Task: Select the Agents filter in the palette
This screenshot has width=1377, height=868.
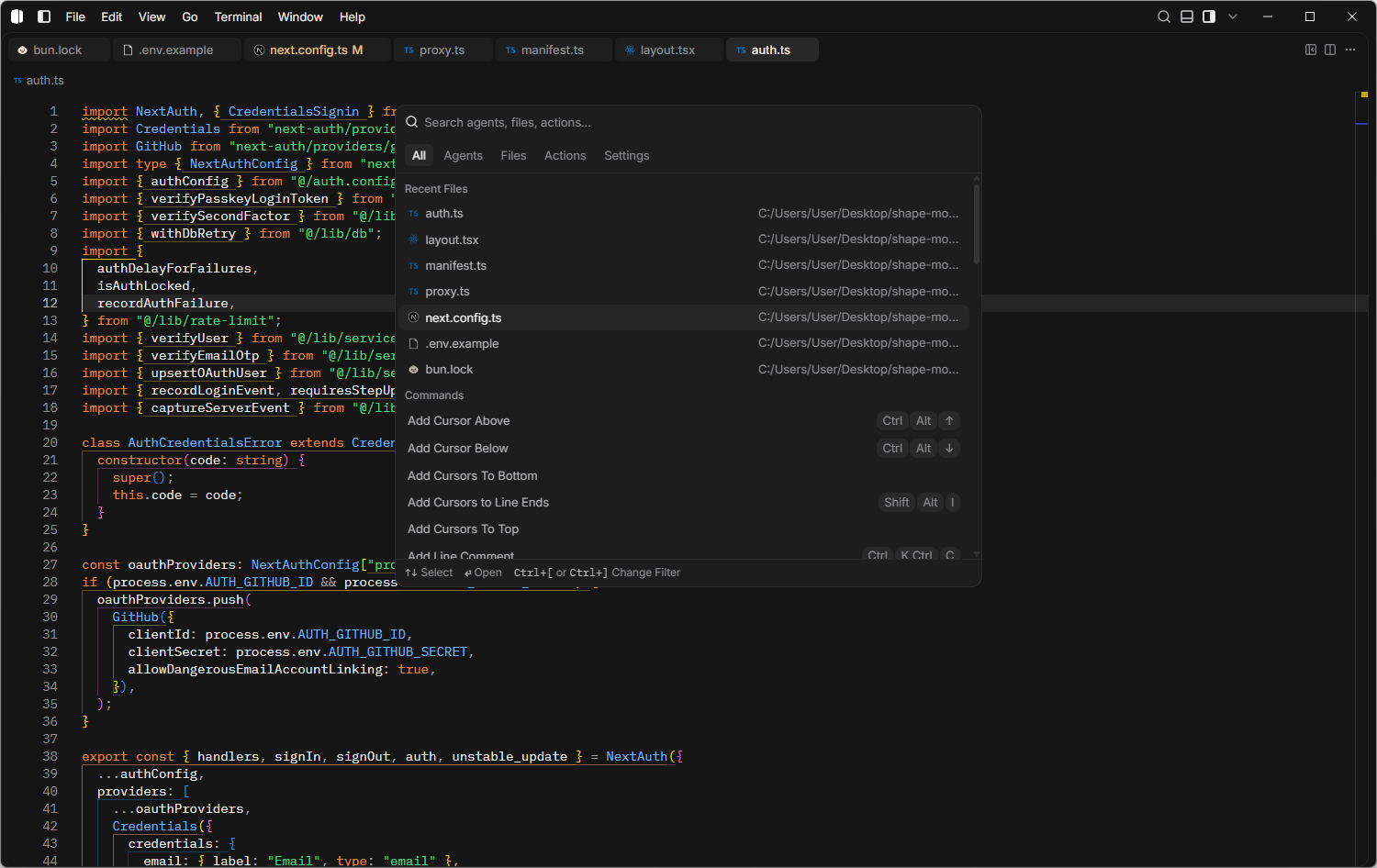Action: [x=464, y=156]
